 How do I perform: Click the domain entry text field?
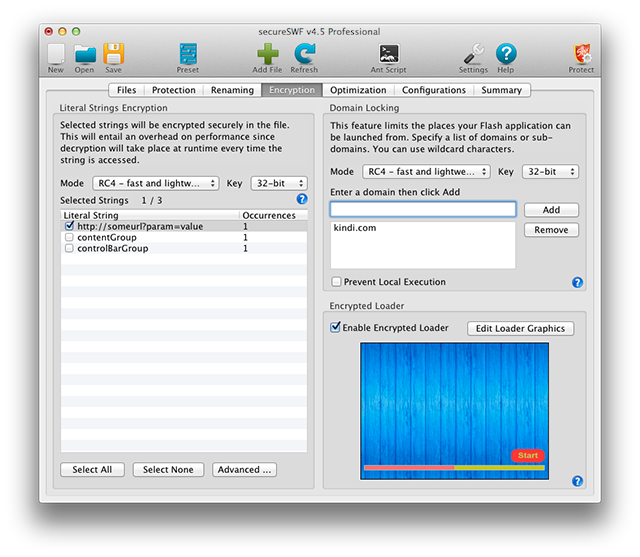[423, 210]
